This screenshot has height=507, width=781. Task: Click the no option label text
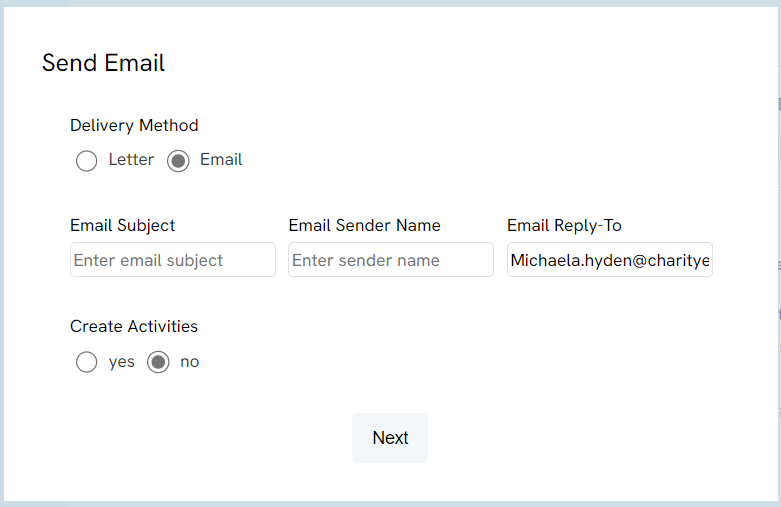pyautogui.click(x=190, y=362)
